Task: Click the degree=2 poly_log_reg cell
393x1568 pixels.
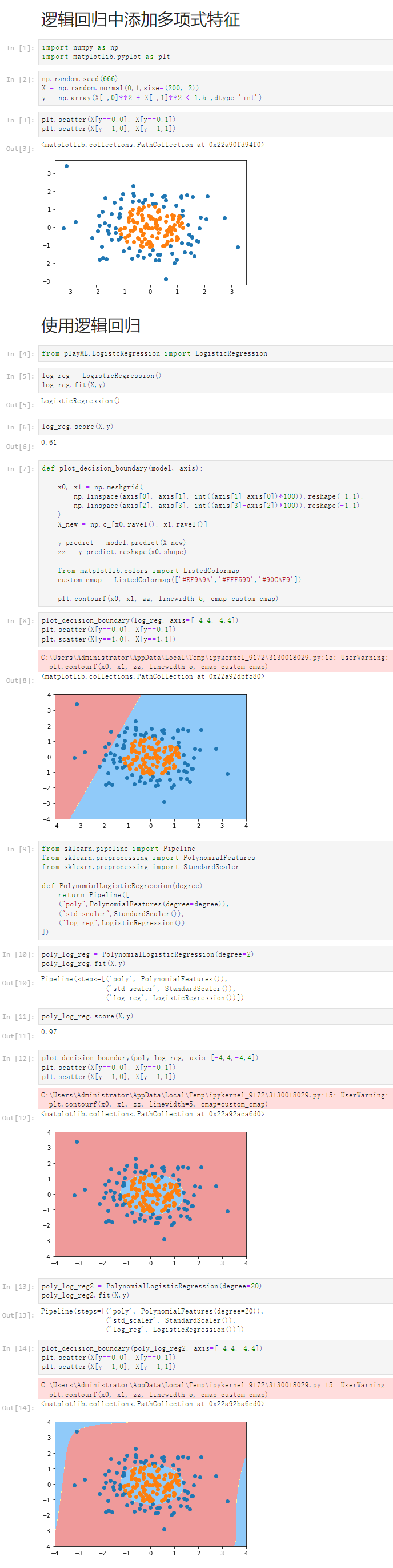Action: click(215, 958)
